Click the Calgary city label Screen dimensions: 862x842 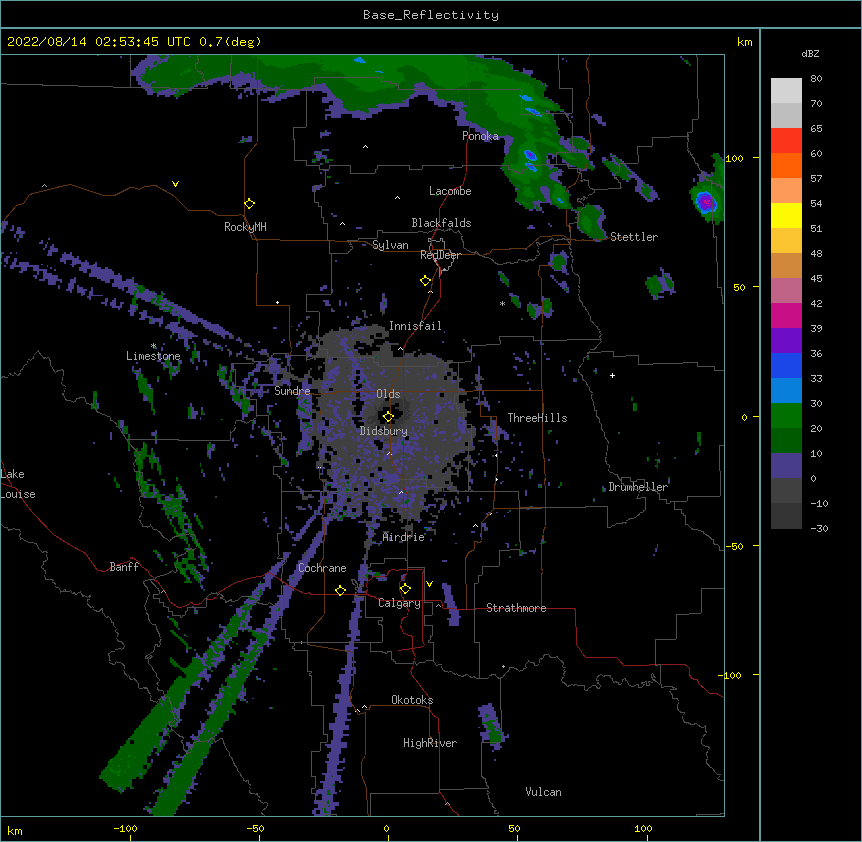click(399, 603)
